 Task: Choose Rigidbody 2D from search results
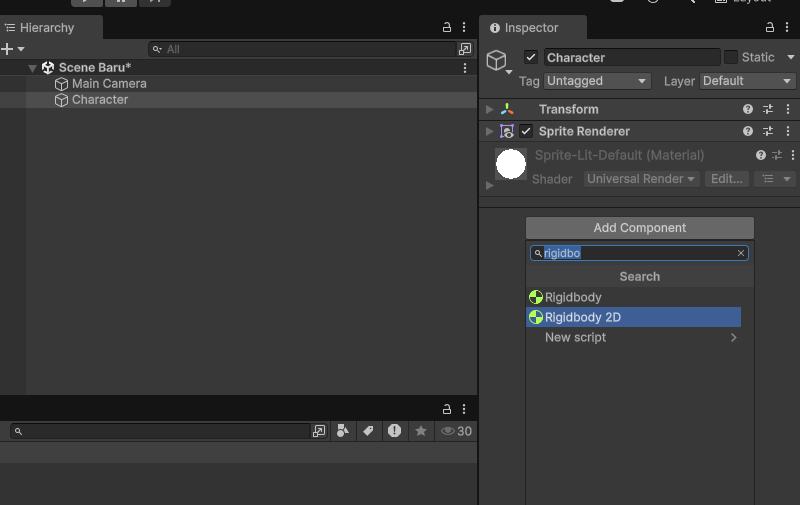[633, 317]
